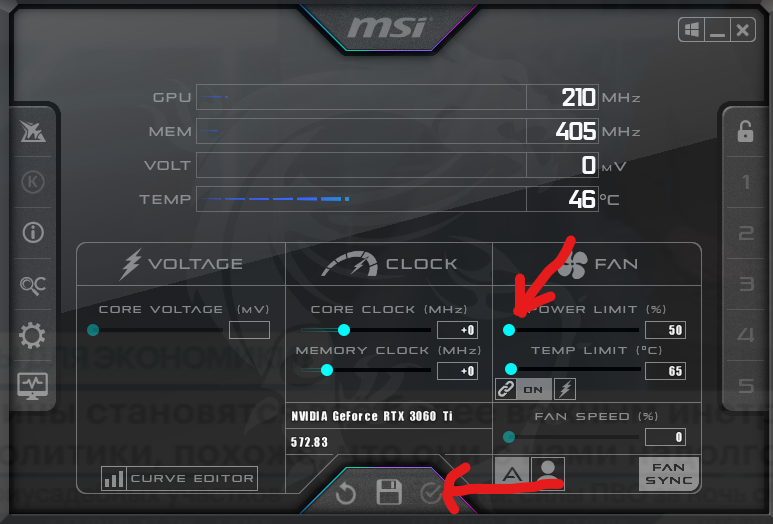Image resolution: width=773 pixels, height=524 pixels.
Task: Save the profile with floppy disk icon
Action: (389, 491)
